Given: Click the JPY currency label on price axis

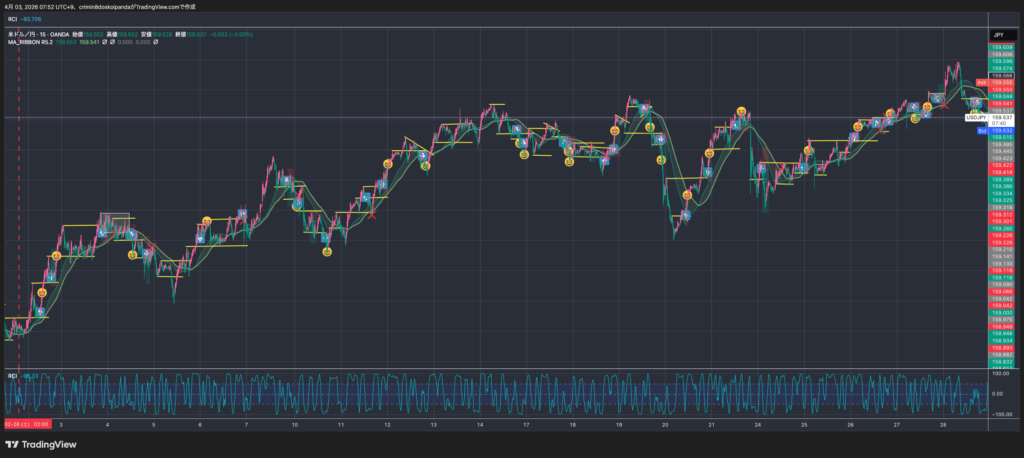Looking at the screenshot, I should pyautogui.click(x=996, y=34).
